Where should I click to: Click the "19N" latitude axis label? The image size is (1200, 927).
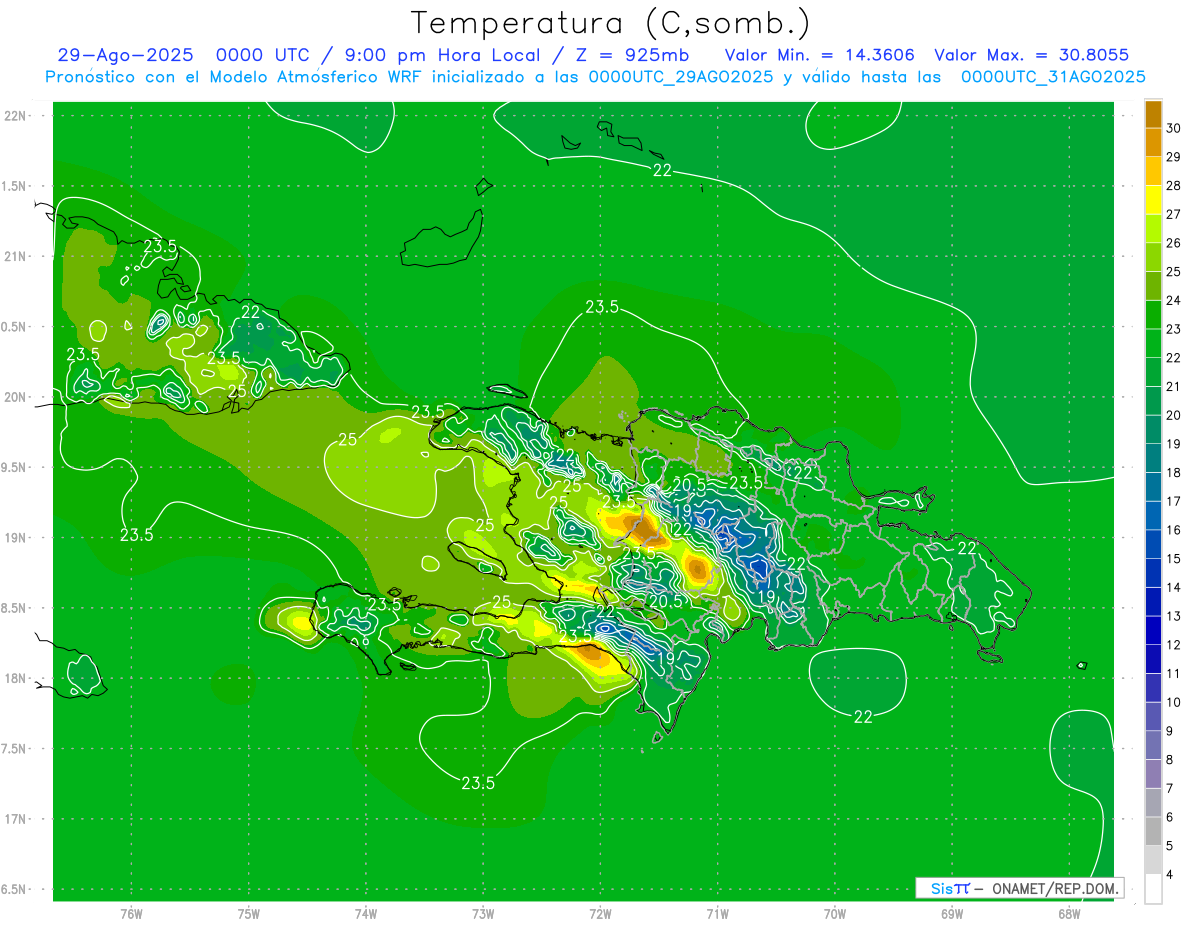click(15, 538)
